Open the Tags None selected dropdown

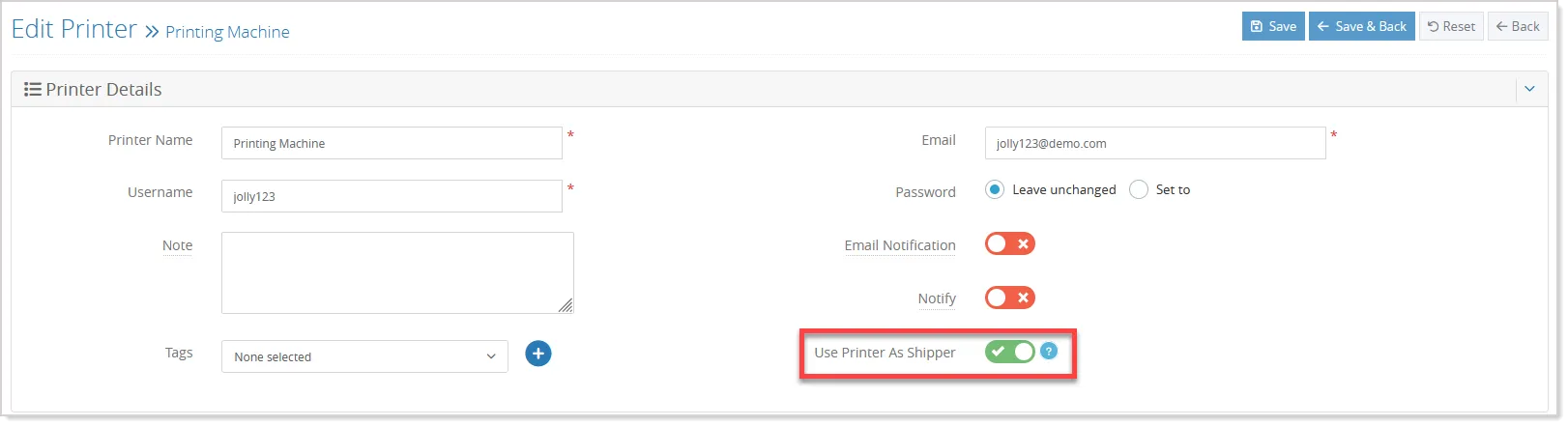click(364, 356)
